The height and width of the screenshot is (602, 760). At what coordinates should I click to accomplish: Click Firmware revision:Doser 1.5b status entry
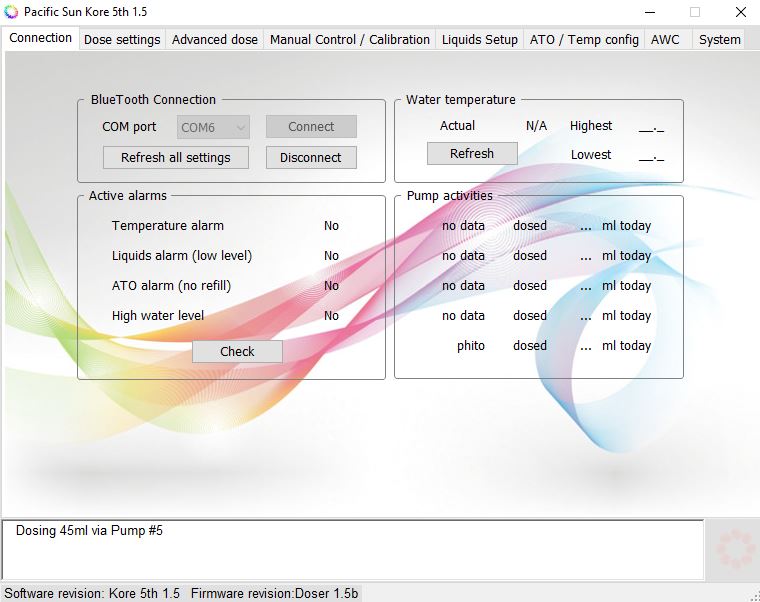click(274, 593)
